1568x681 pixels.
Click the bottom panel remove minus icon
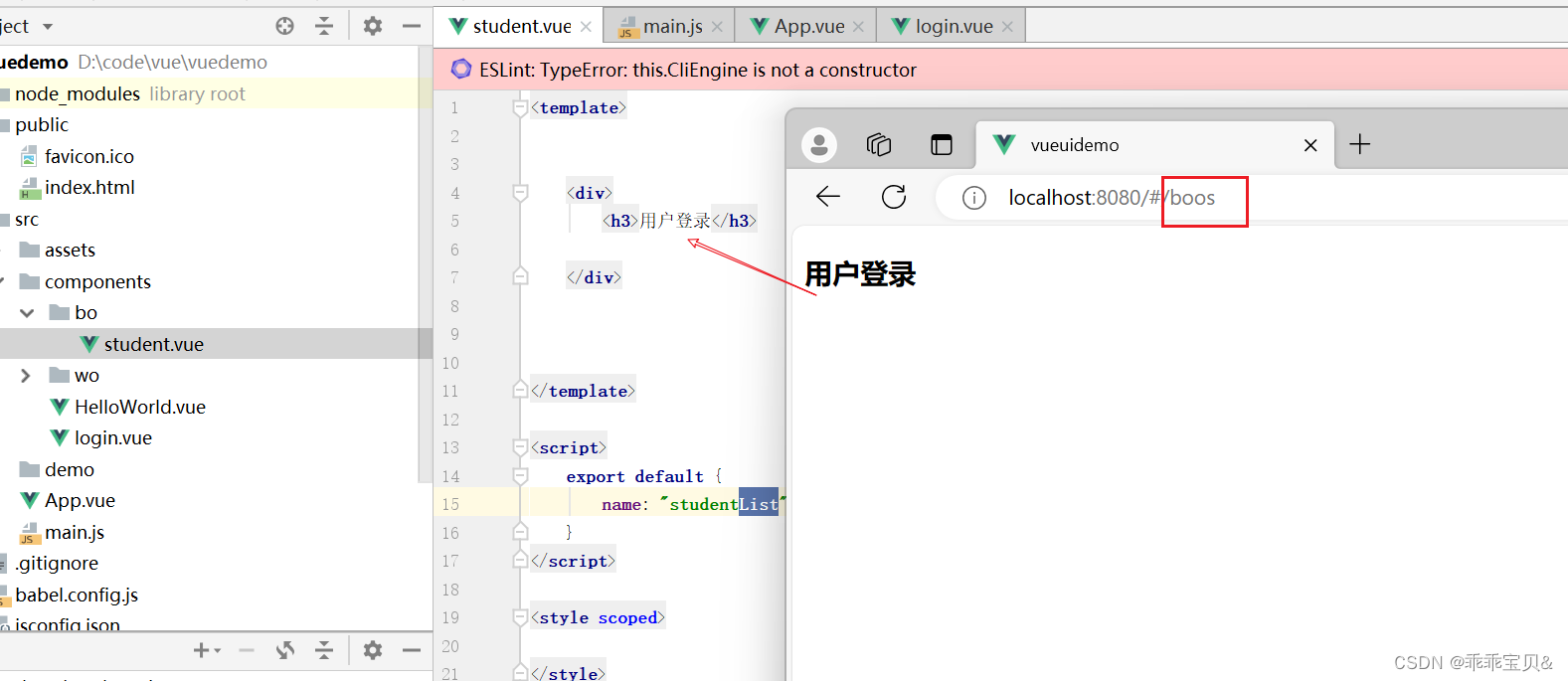click(247, 650)
